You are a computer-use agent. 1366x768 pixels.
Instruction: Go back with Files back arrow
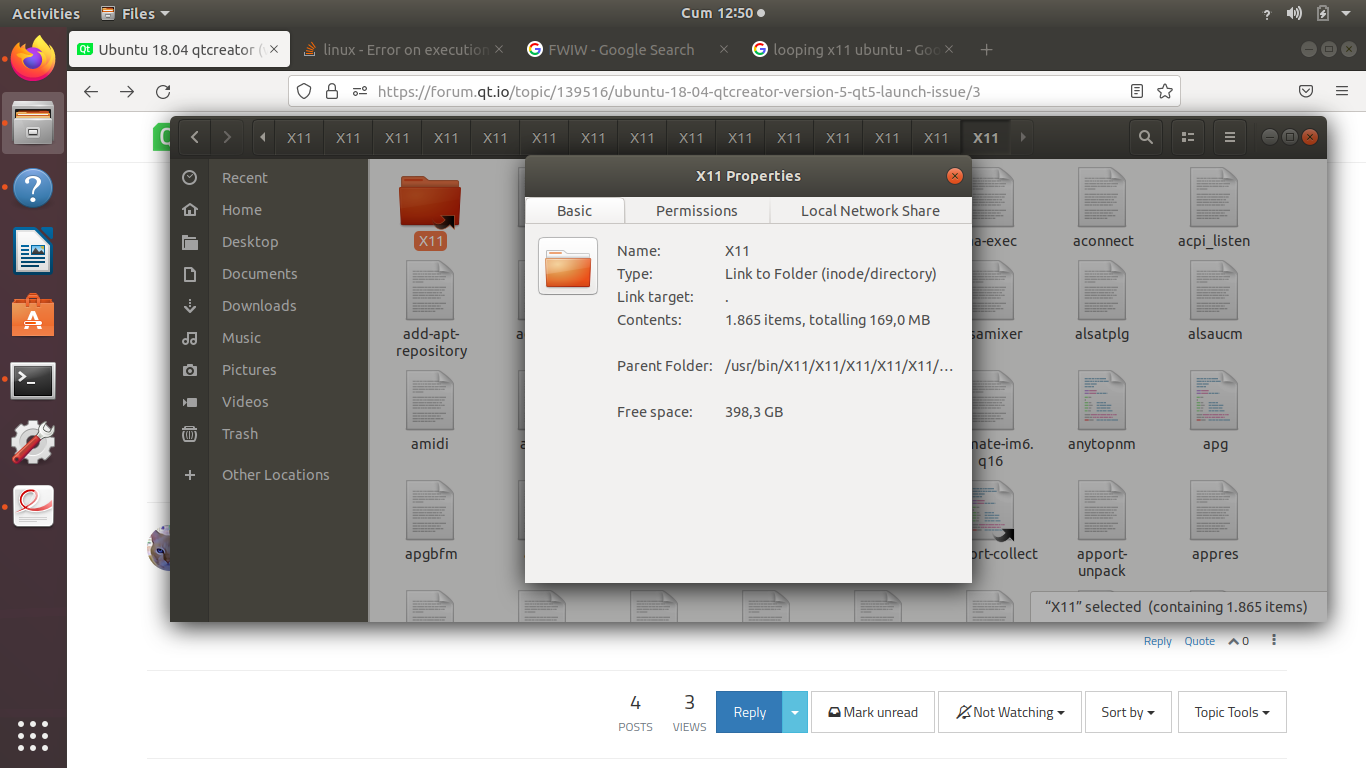tap(194, 137)
